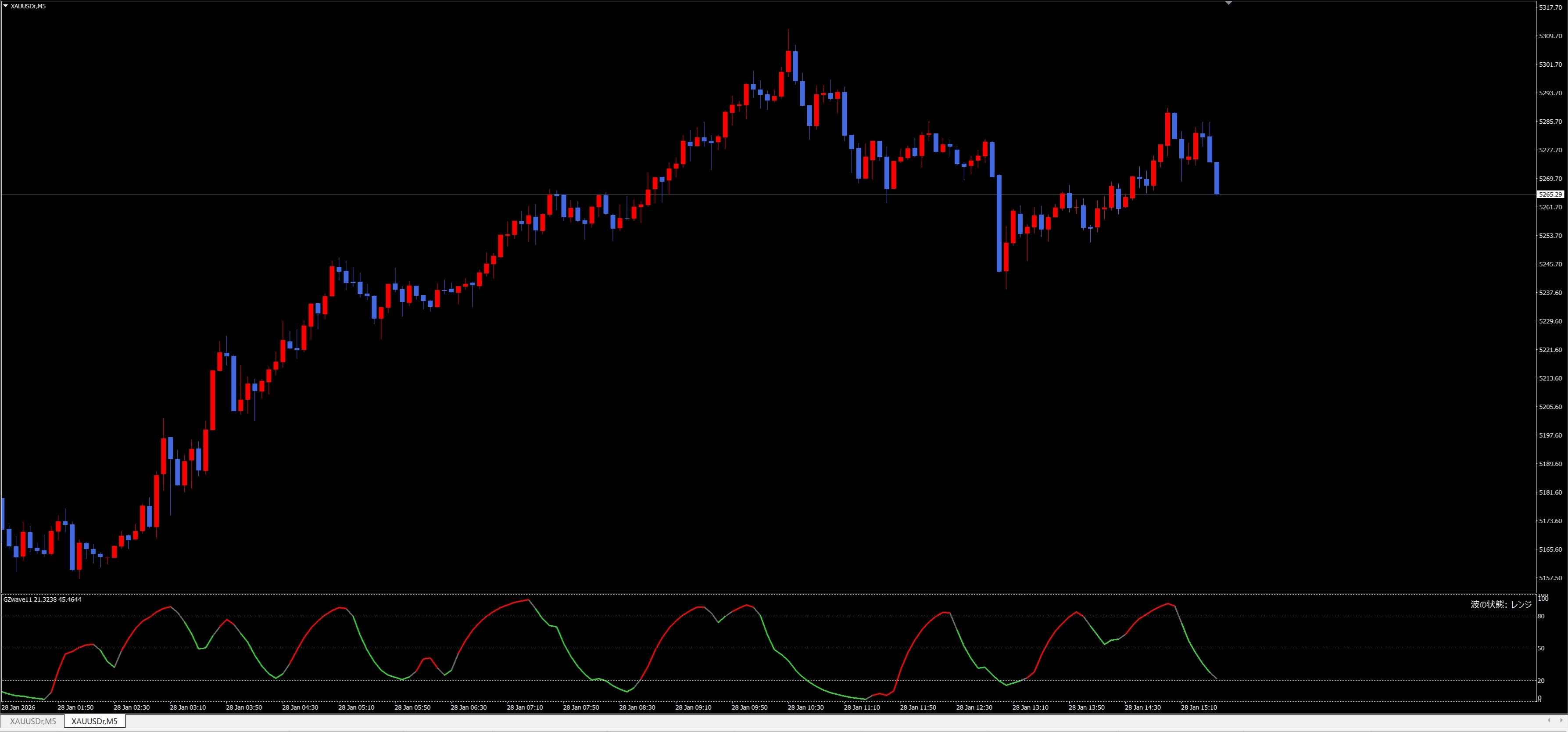
Task: Click the chart shift triangle marker at top
Action: [1228, 3]
